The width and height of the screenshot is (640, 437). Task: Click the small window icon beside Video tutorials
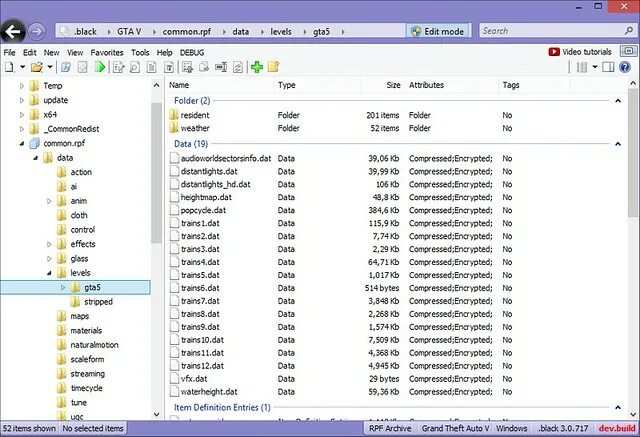[x=629, y=51]
